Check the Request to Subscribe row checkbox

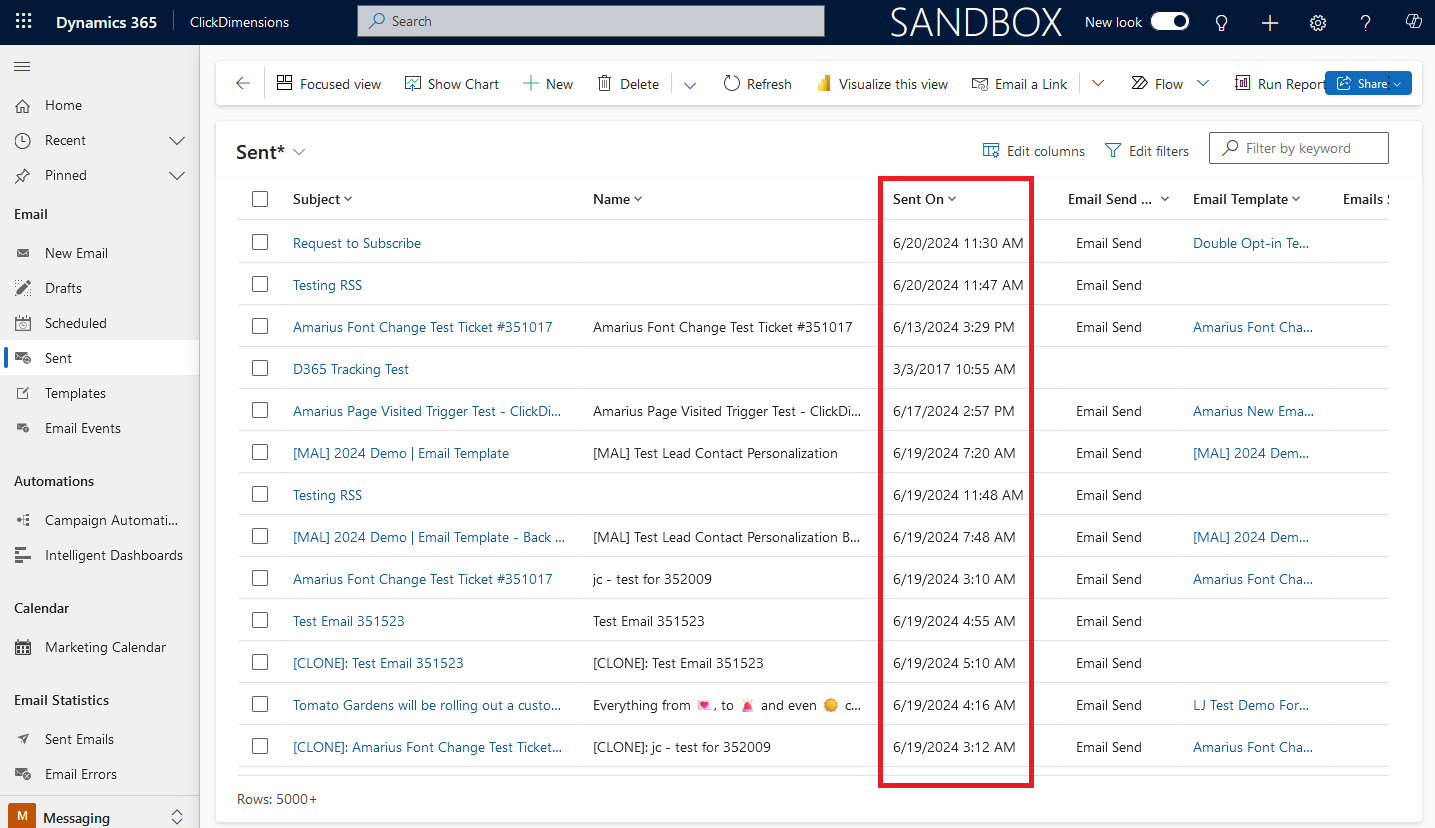[x=260, y=242]
